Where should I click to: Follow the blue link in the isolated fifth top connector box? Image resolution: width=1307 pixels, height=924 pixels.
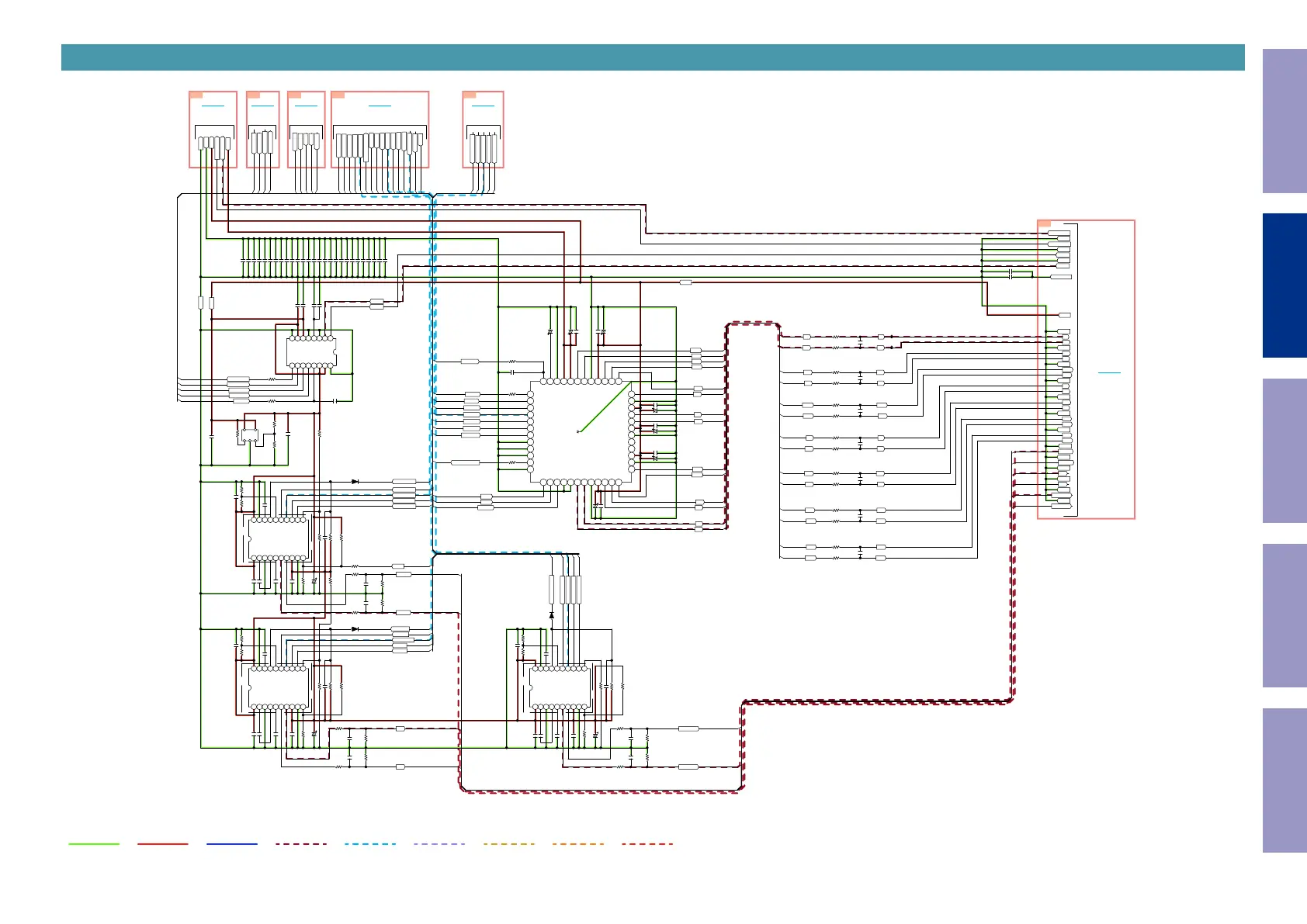(x=483, y=106)
